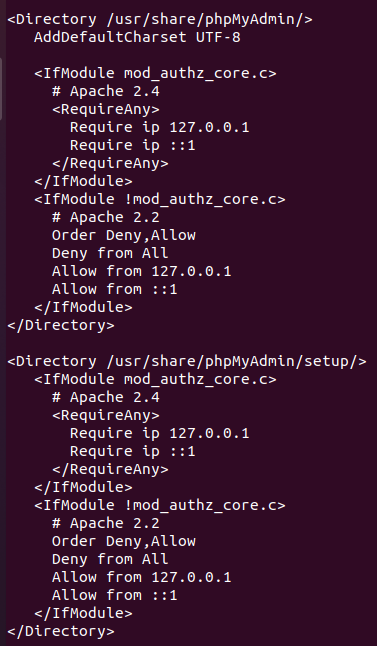377x646 pixels.
Task: Click first '# Apache 2.4' comment
Action: pos(106,91)
